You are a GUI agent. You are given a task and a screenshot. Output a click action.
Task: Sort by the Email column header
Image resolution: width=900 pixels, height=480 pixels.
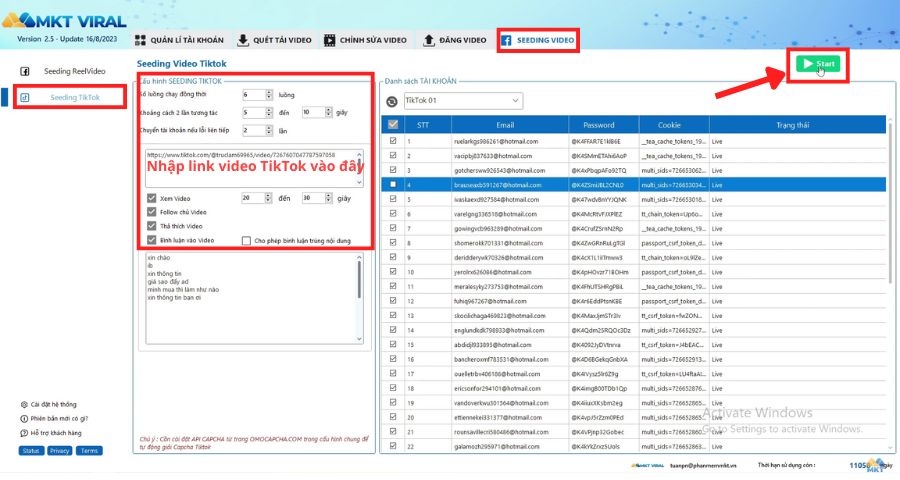point(505,125)
